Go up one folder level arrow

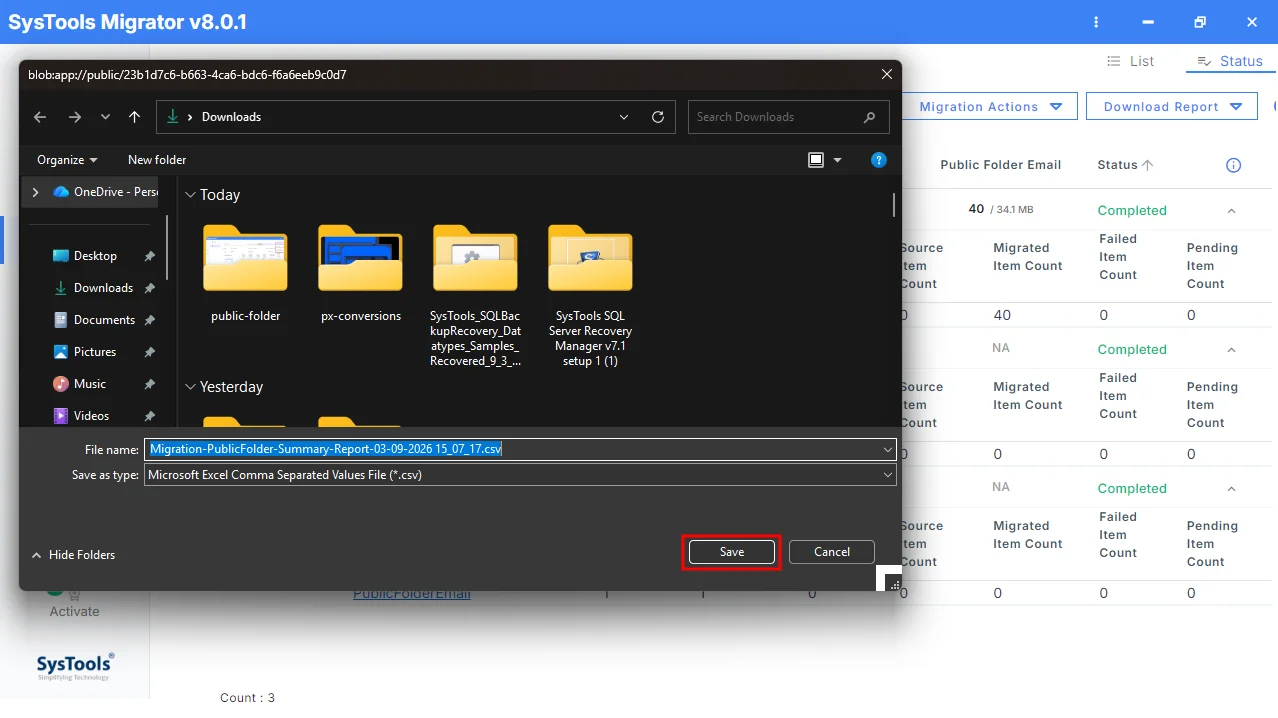pyautogui.click(x=134, y=117)
